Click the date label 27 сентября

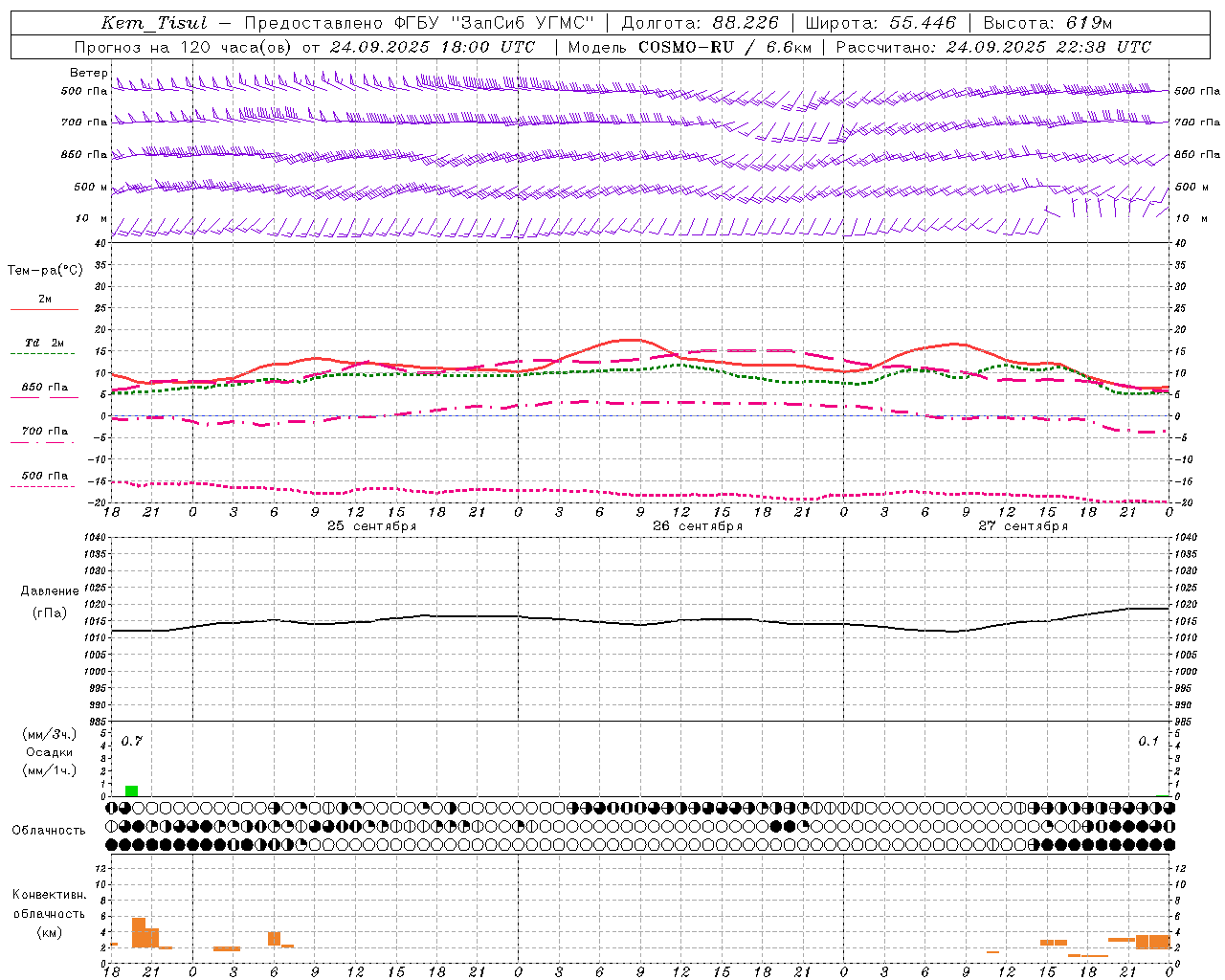click(1023, 526)
